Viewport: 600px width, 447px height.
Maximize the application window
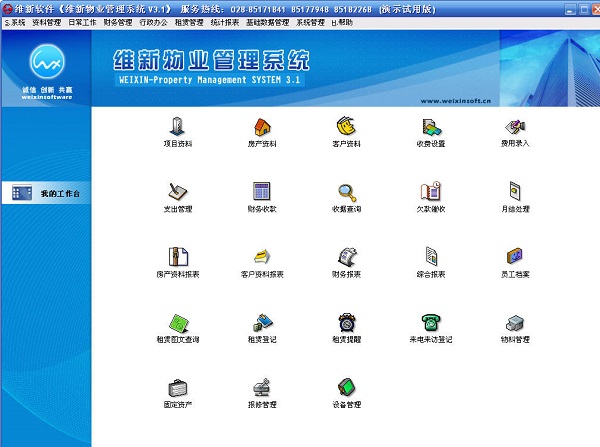pos(584,10)
